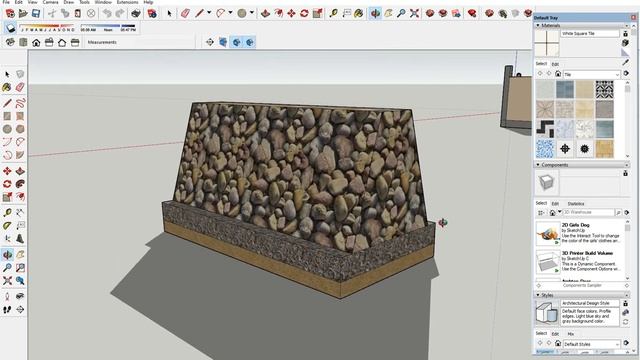The image size is (640, 360).
Task: Click the components search button
Action: click(618, 213)
